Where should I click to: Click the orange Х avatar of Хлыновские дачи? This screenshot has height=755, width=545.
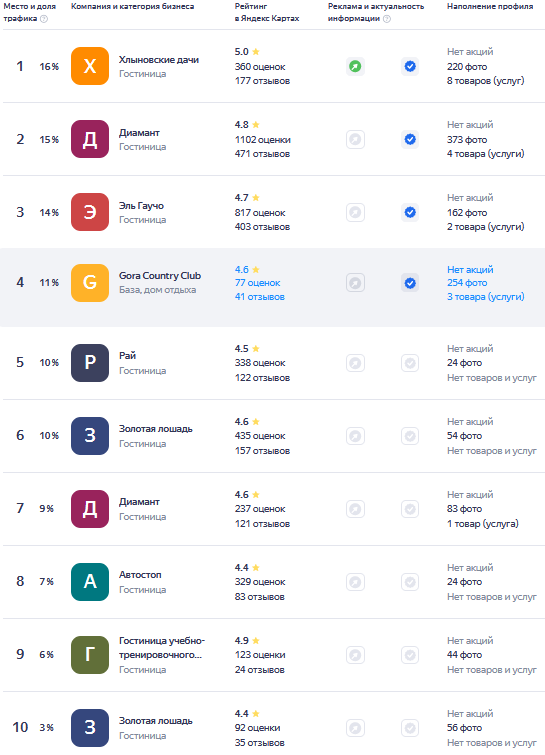pos(90,66)
